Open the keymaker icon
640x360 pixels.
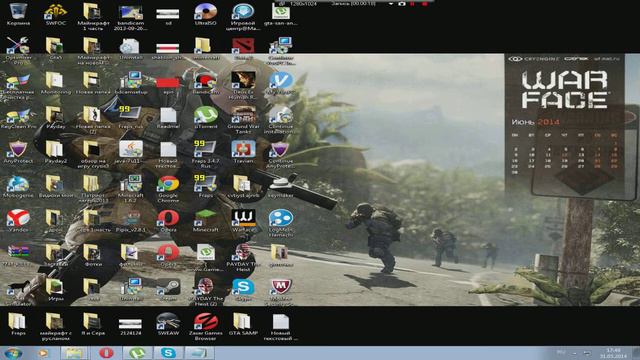281,186
